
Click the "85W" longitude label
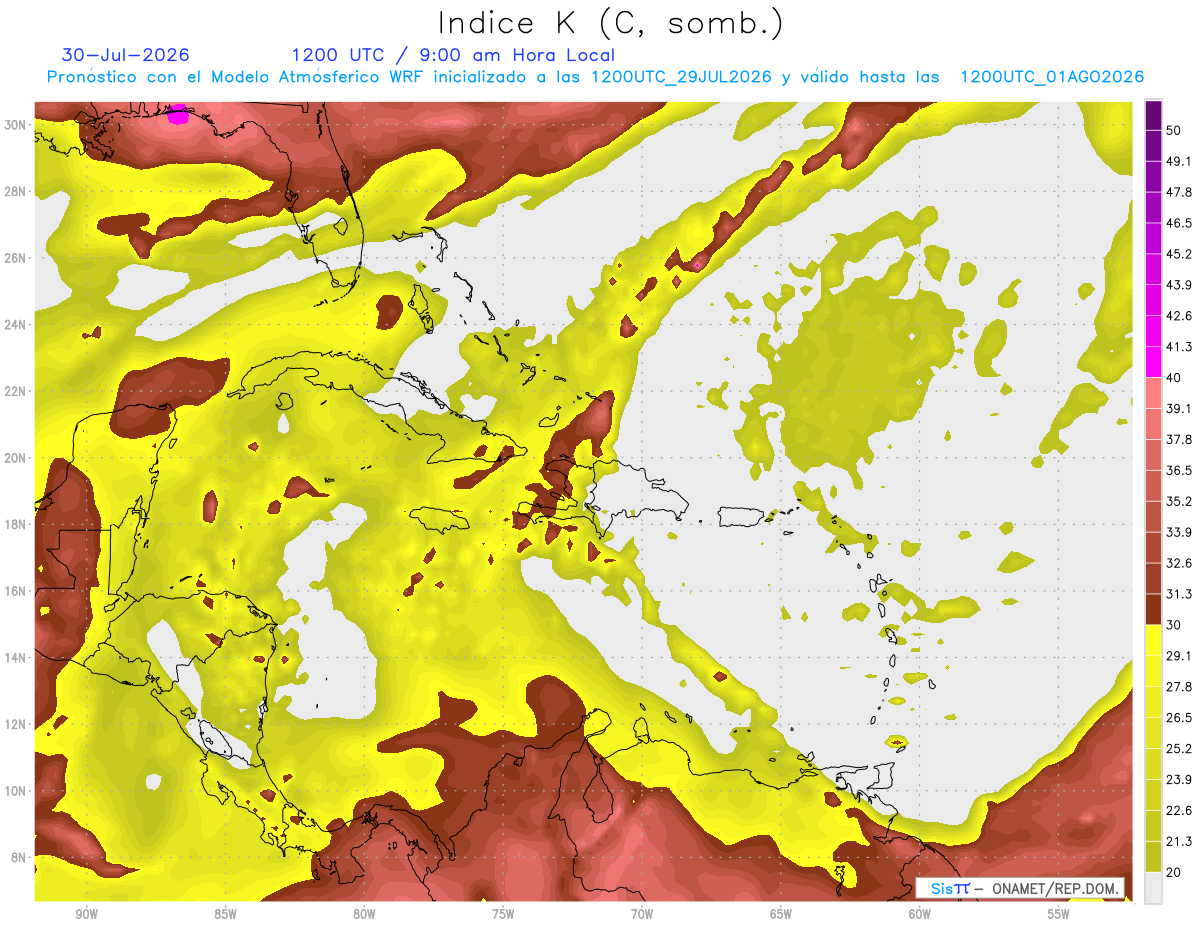pos(225,914)
